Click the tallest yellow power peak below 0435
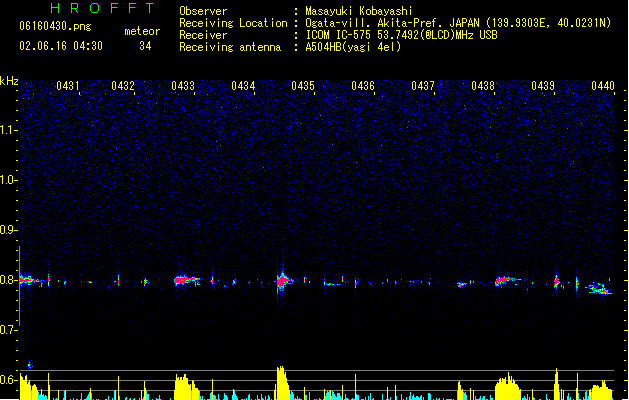The image size is (629, 400). tap(282, 383)
